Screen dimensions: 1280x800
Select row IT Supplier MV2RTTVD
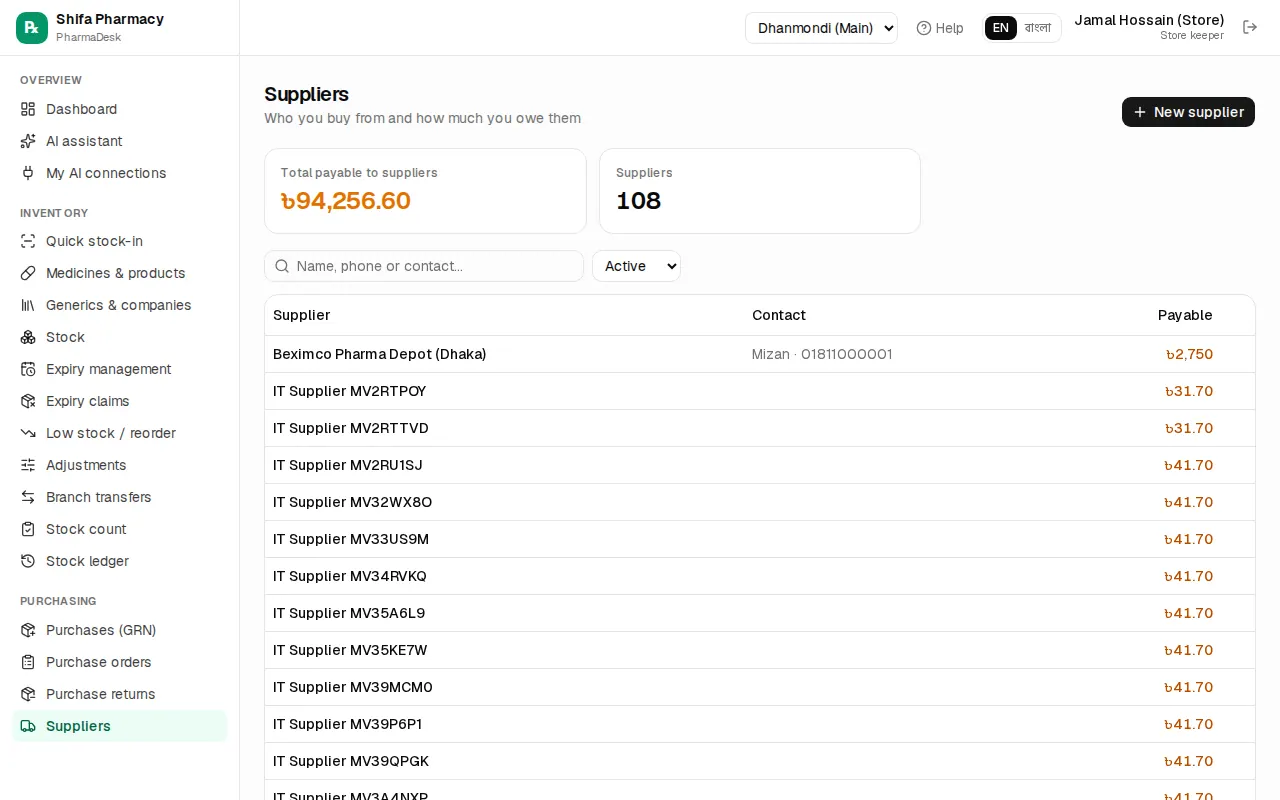pyautogui.click(x=760, y=428)
